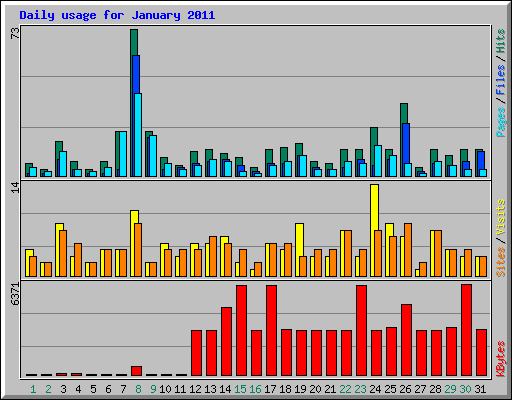Select the red KBytes bar for day 30
Image resolution: width=512 pixels, height=400 pixels.
[467, 330]
